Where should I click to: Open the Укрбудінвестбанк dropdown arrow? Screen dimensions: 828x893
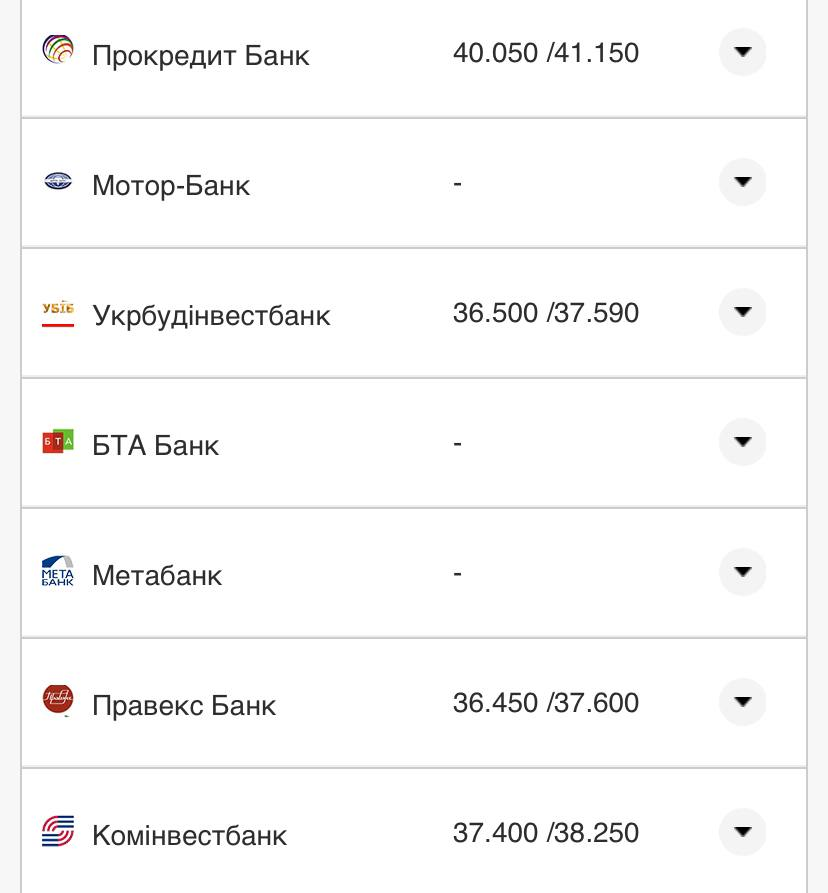pos(742,312)
